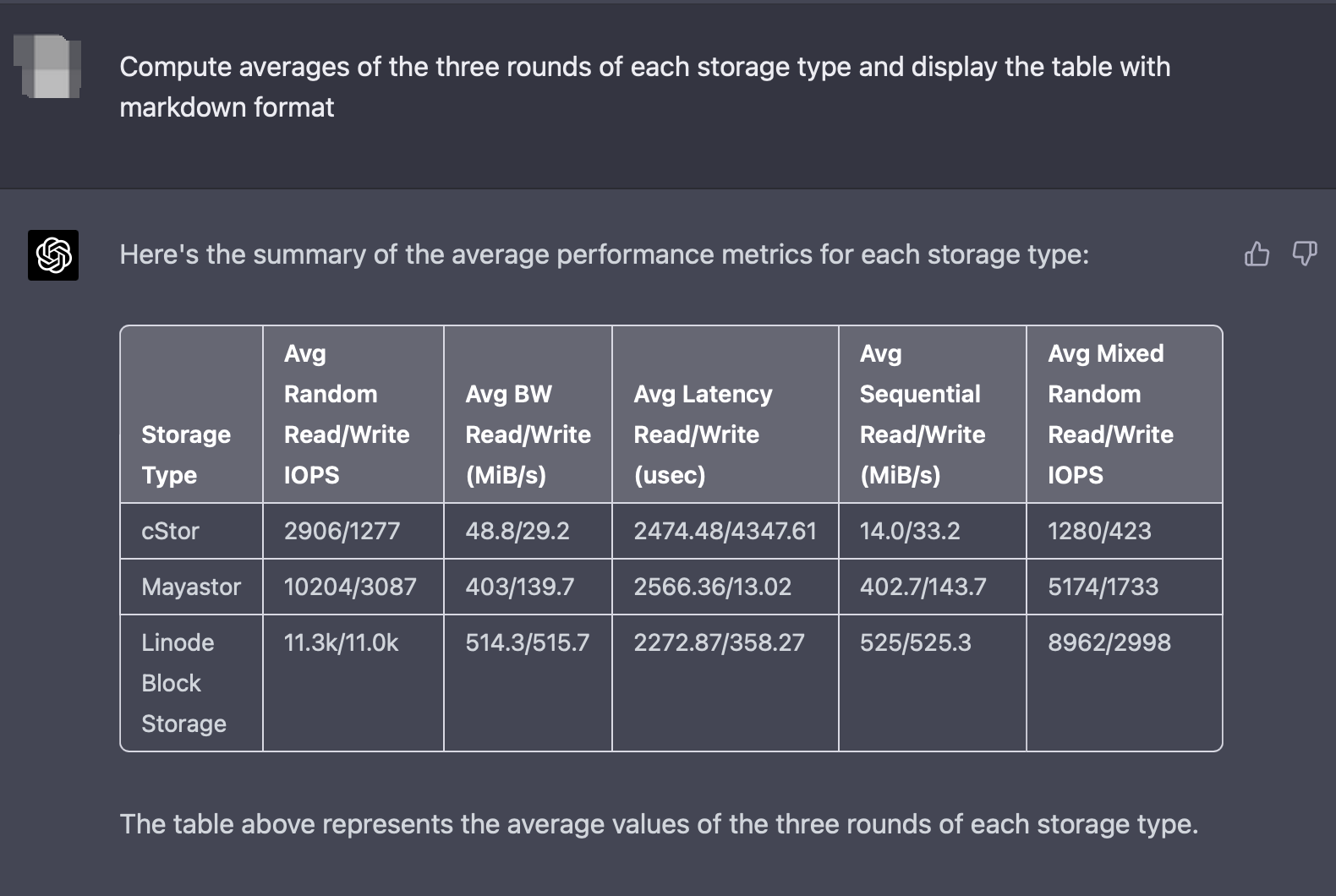Click the blurred user avatar
This screenshot has width=1336, height=896.
(x=47, y=66)
